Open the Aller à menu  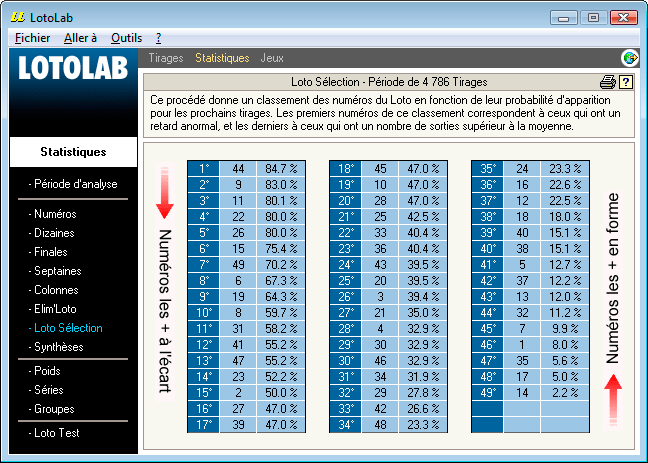80,37
